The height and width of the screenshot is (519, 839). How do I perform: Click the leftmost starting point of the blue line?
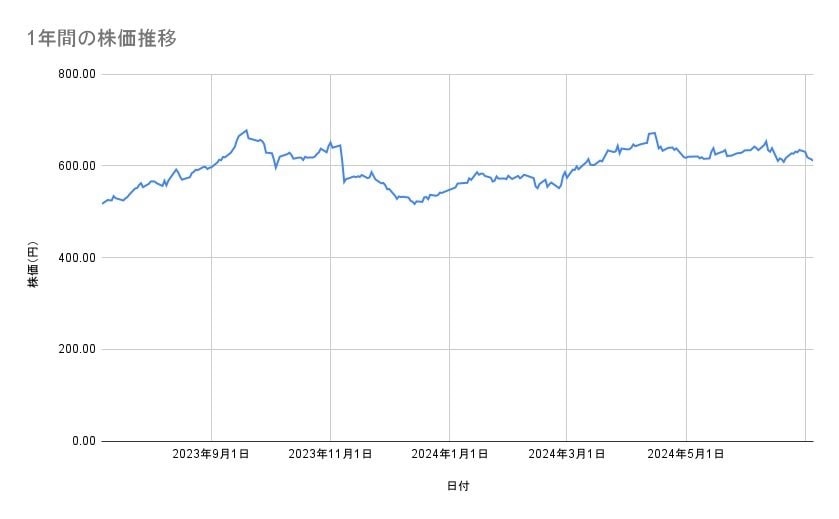(x=103, y=204)
